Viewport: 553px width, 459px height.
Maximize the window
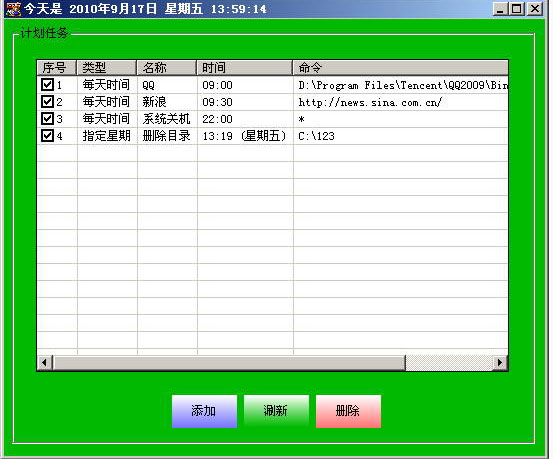(x=517, y=9)
